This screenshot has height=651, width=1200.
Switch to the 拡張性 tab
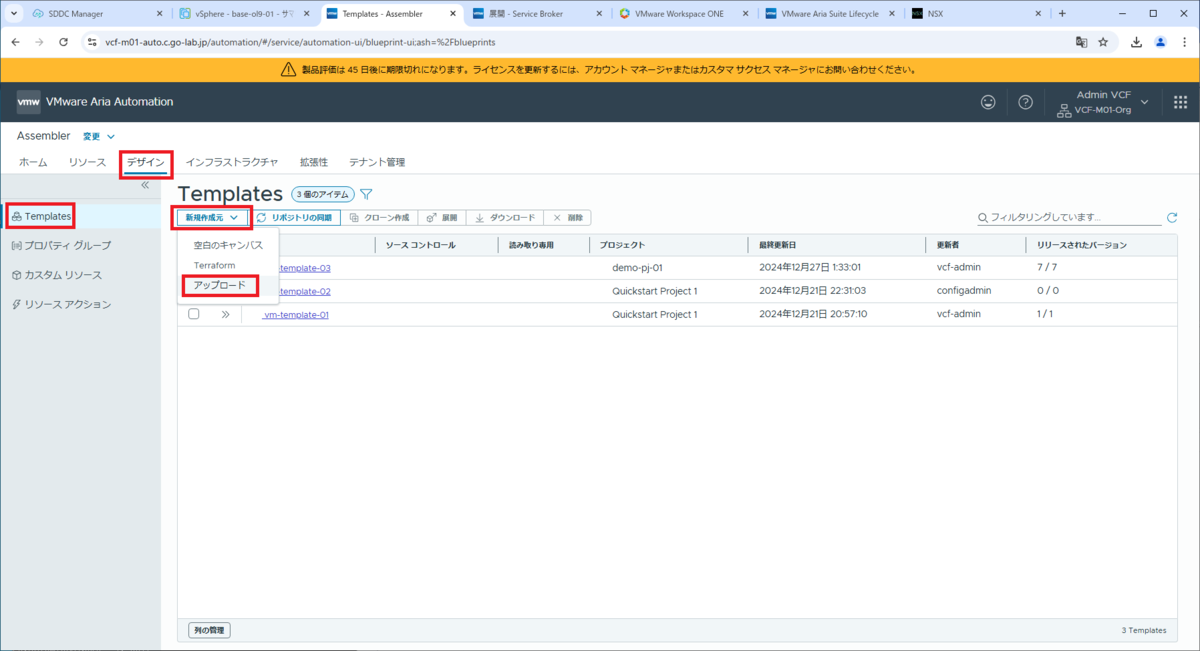[x=314, y=162]
